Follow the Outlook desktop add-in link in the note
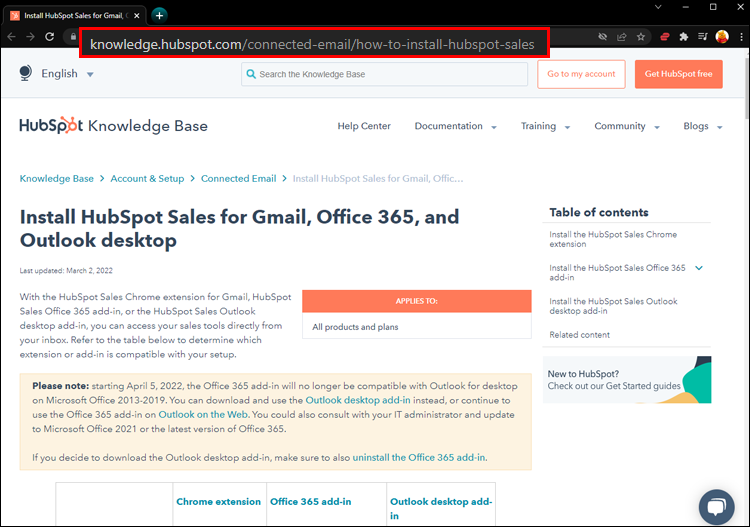This screenshot has width=750, height=527. point(358,400)
